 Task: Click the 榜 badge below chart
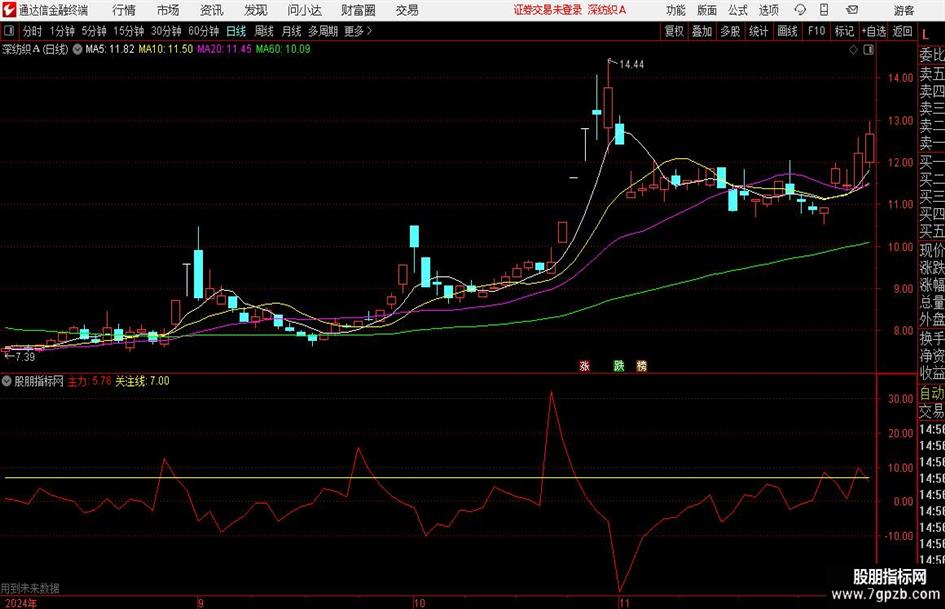tap(641, 365)
